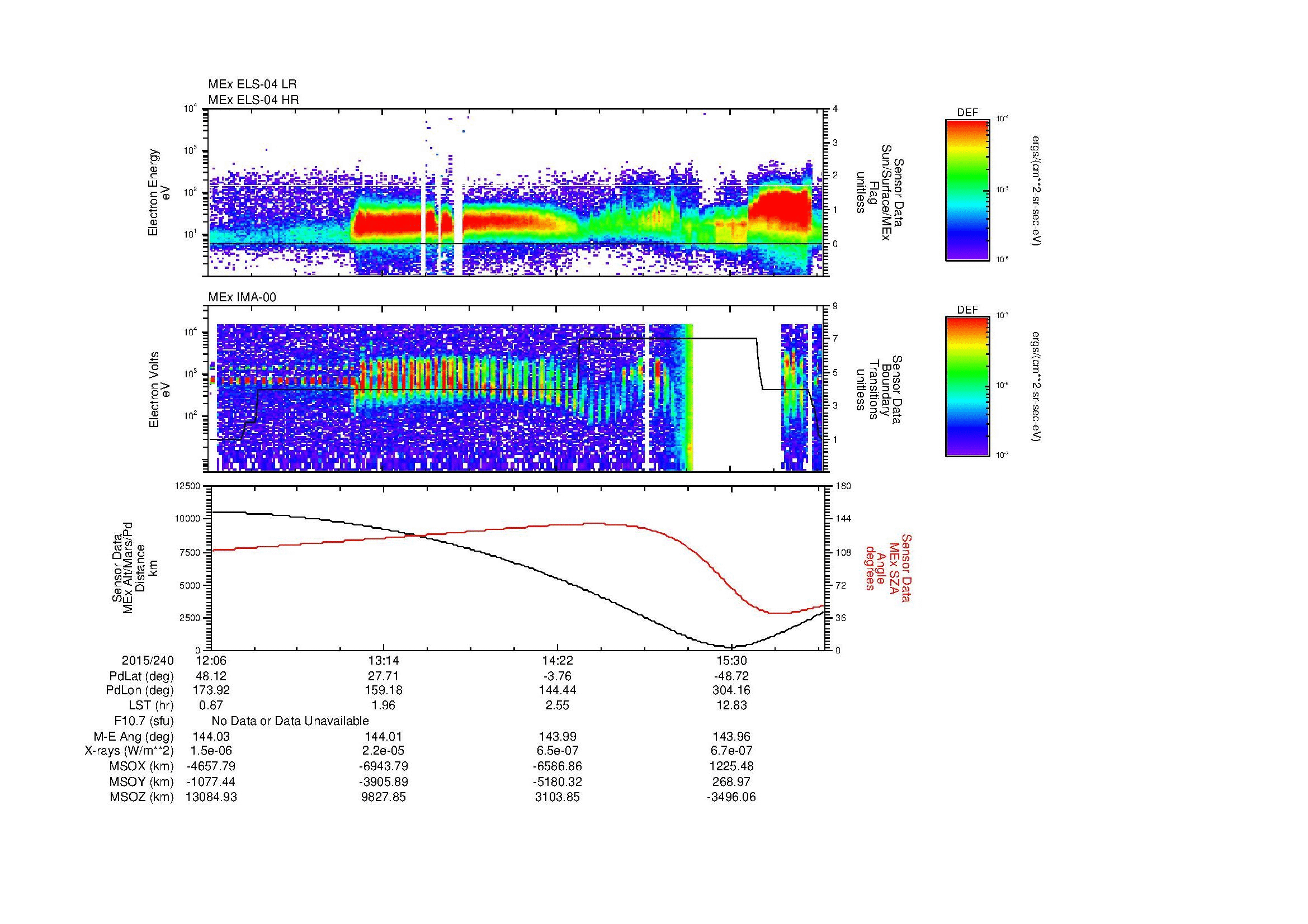Screen dimensions: 1308x924
Task: Click the PdLon value 173.92
Action: point(211,690)
